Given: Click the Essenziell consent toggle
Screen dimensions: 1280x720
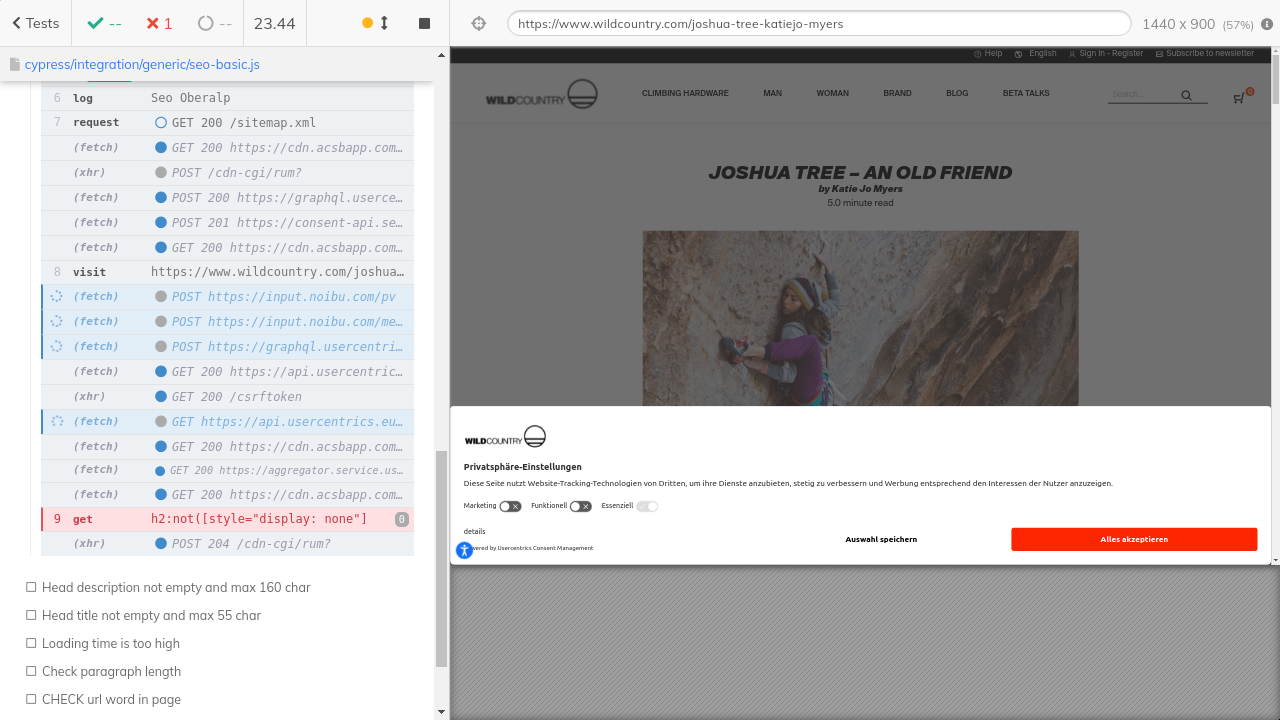Looking at the screenshot, I should pyautogui.click(x=647, y=506).
